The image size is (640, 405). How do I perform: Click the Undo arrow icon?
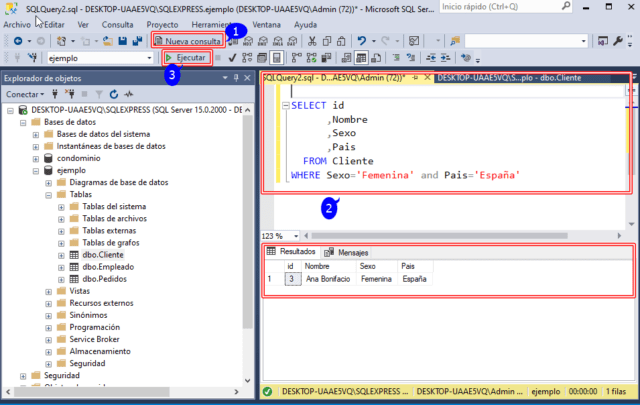[x=362, y=41]
